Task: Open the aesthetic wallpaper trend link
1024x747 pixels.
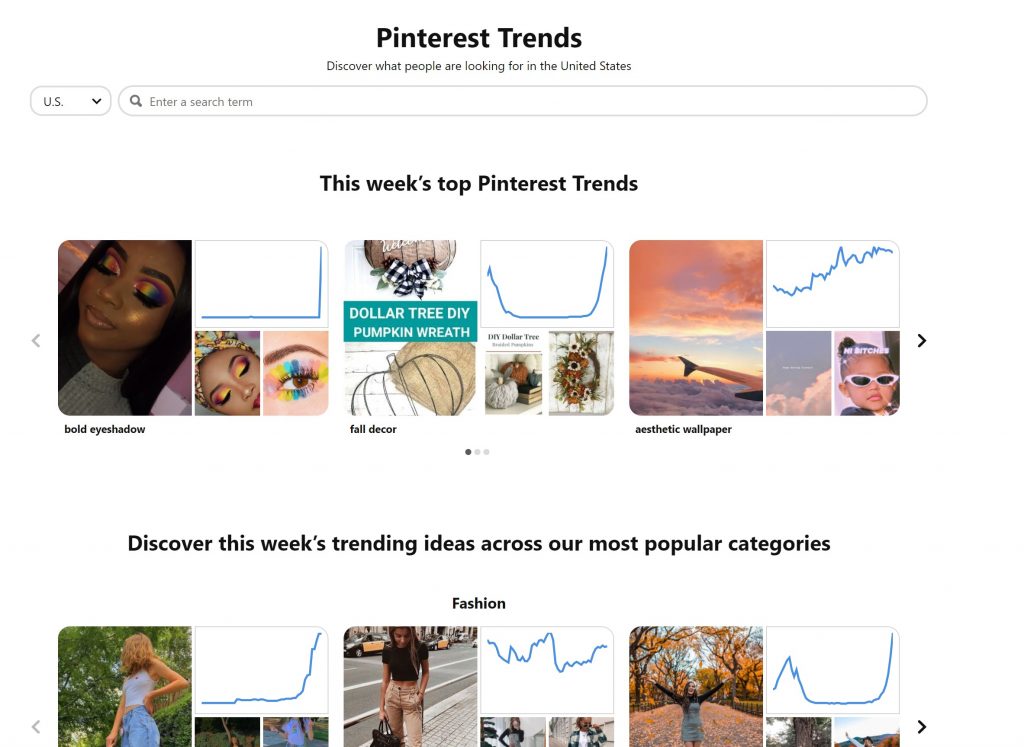Action: click(x=683, y=429)
